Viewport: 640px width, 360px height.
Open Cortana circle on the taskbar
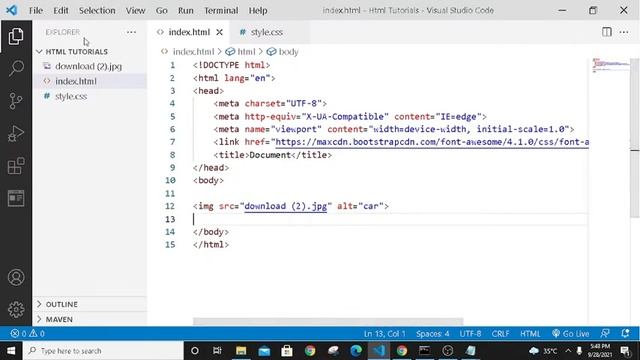[x=195, y=351]
